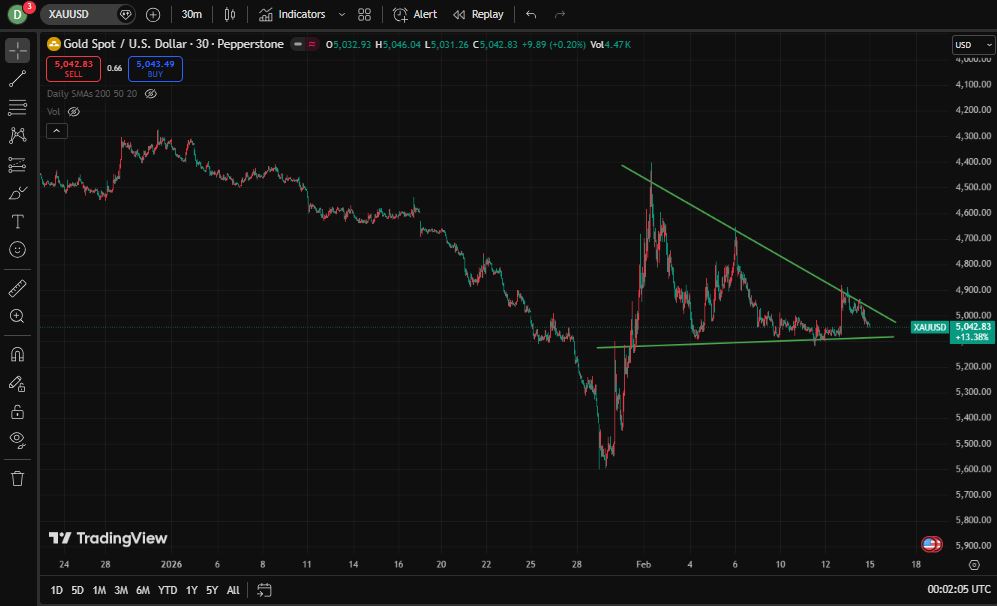The height and width of the screenshot is (606, 997).
Task: Open the Indicators dialog
Action: 292,14
